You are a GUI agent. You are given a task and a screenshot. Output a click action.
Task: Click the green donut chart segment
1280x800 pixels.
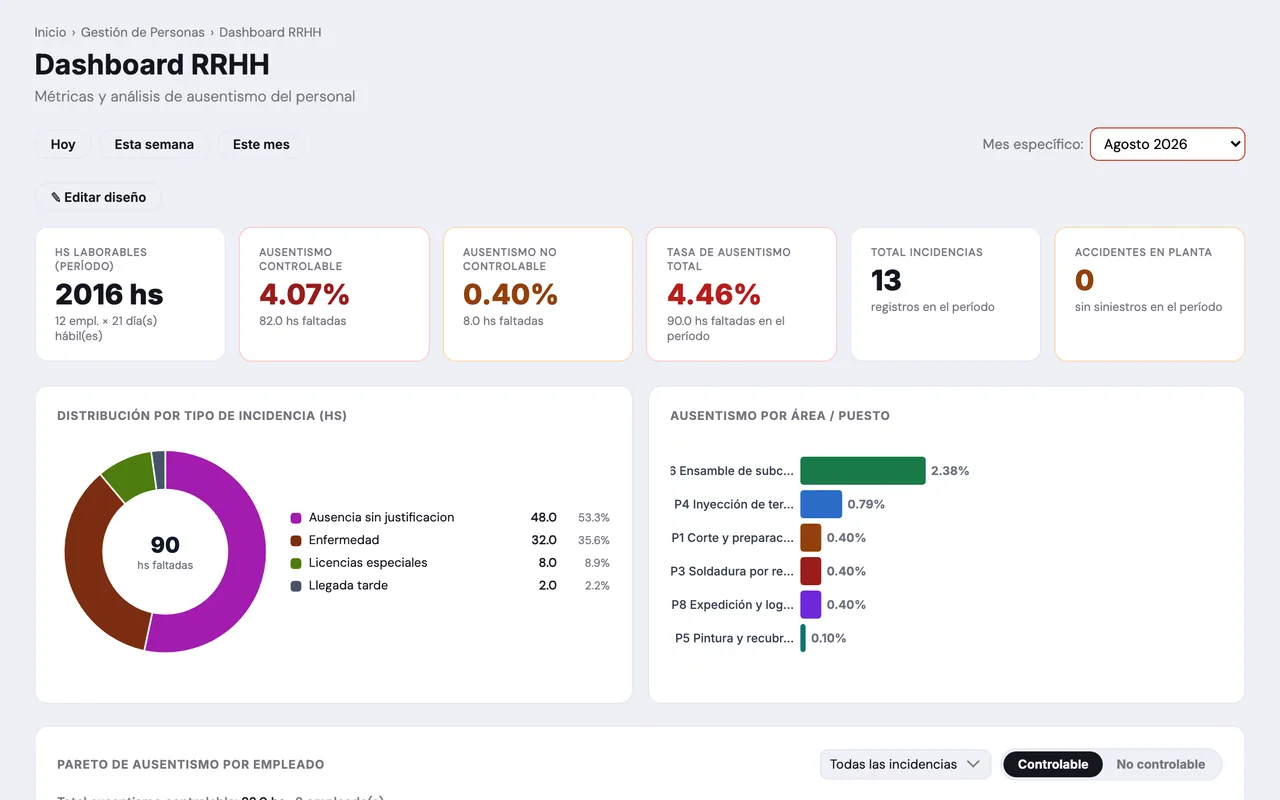(x=130, y=476)
